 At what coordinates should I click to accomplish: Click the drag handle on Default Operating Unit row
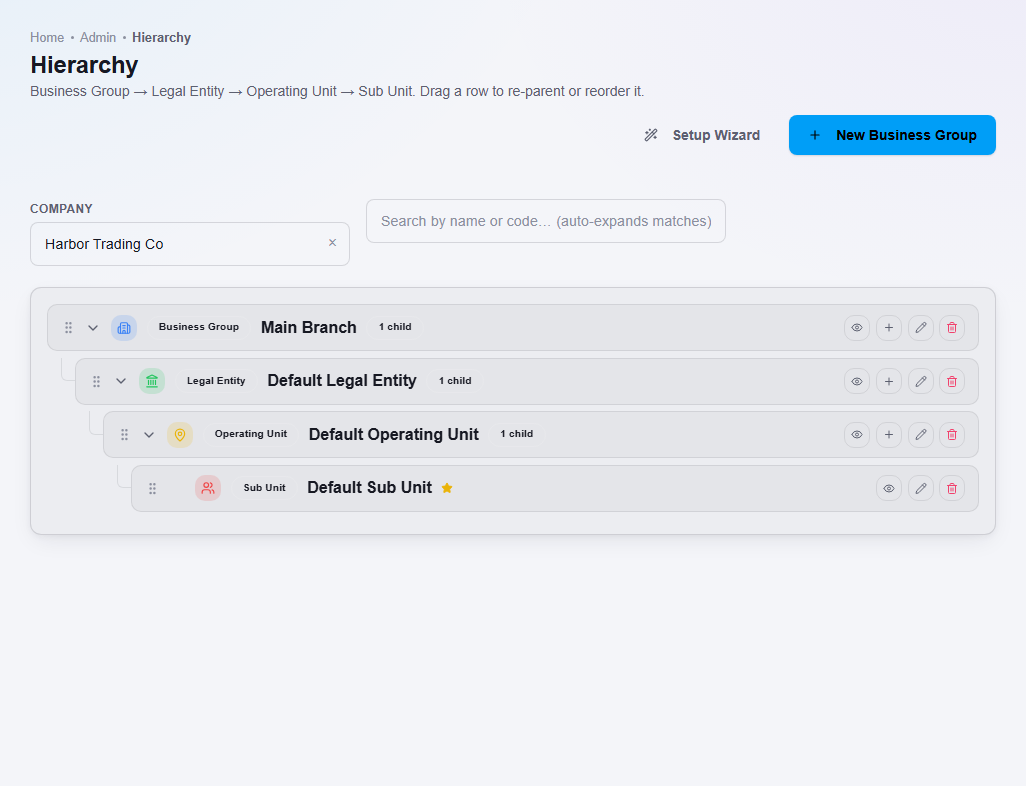124,435
